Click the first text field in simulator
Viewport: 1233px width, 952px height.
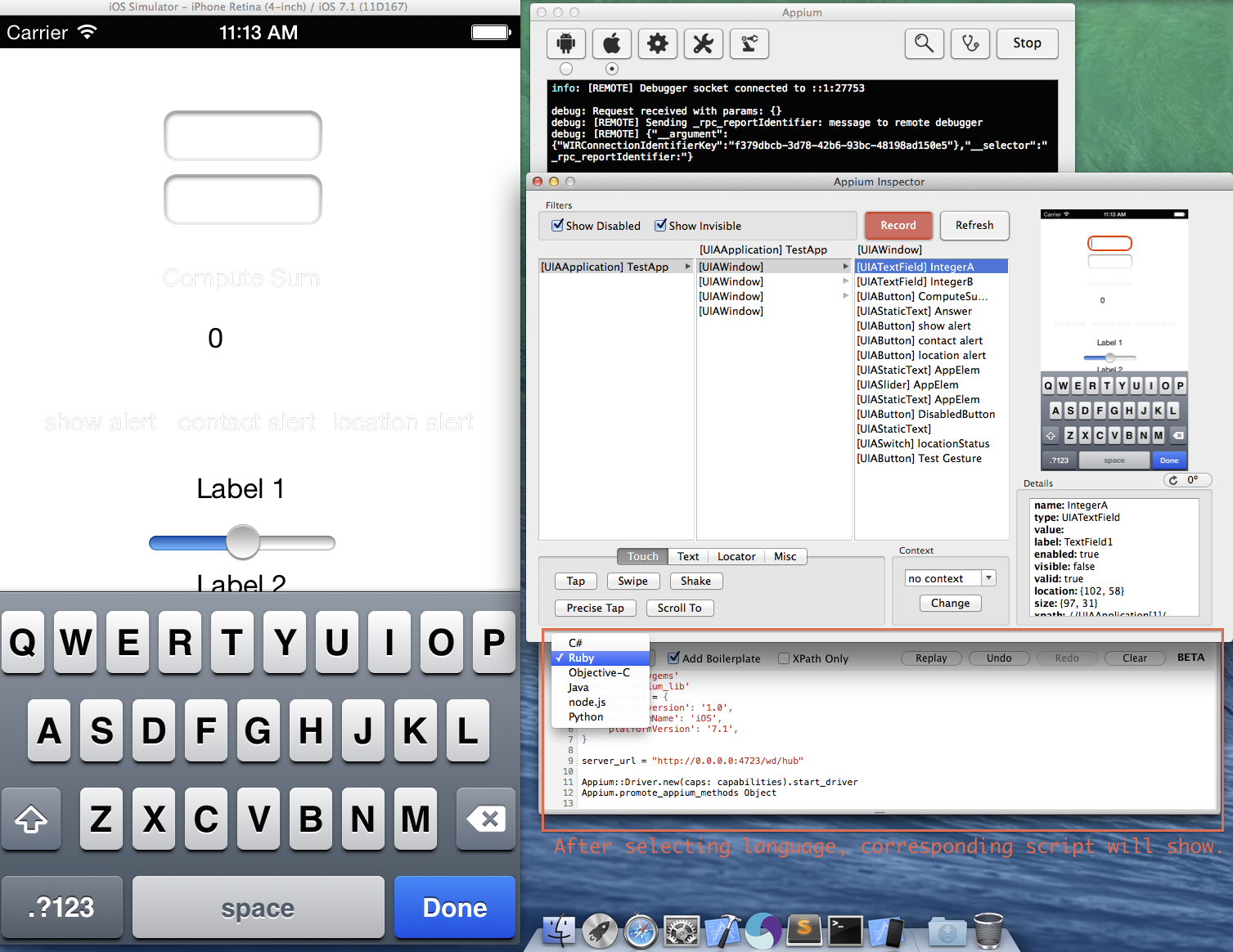point(243,136)
